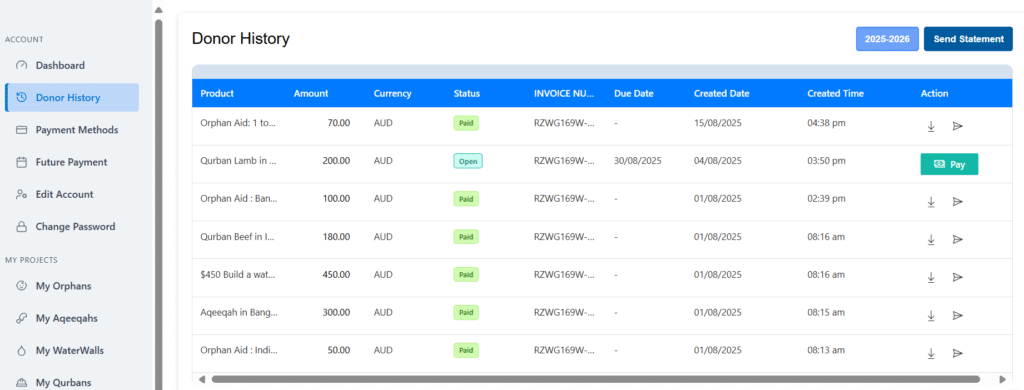Click the Change Password lock icon
This screenshot has width=1024, height=390.
(22, 227)
